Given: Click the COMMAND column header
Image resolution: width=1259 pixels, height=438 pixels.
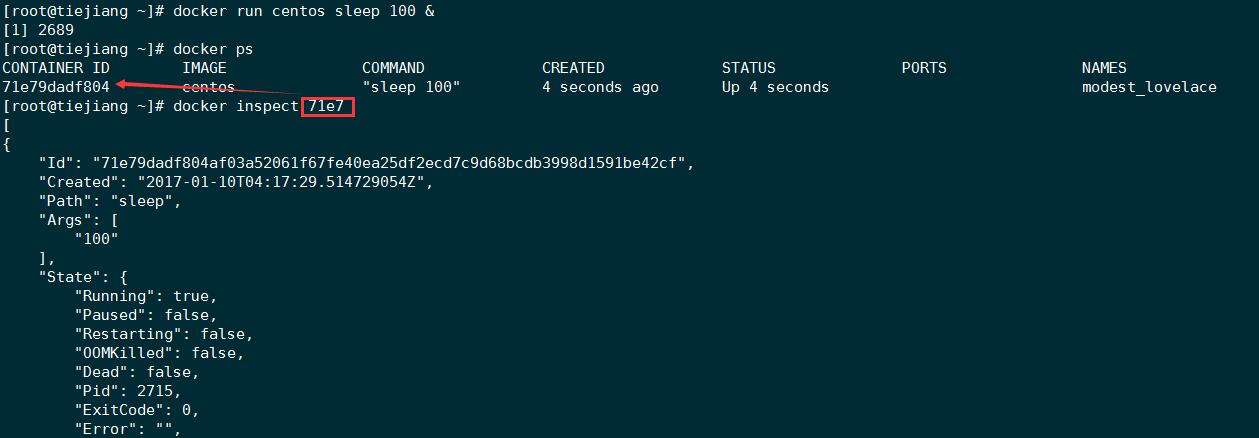Looking at the screenshot, I should tap(393, 68).
